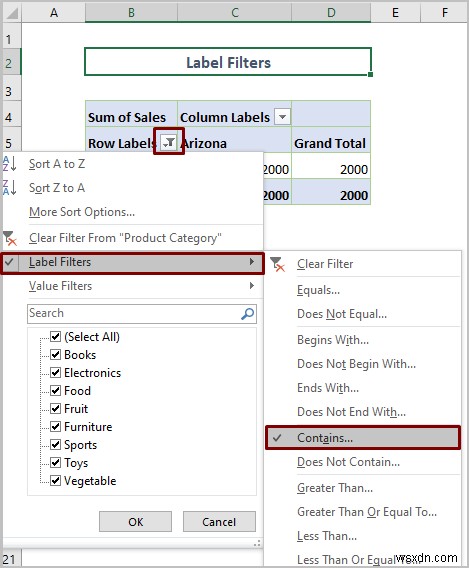This screenshot has height=568, width=469.
Task: Uncheck the Sports checkbox
Action: point(55,444)
